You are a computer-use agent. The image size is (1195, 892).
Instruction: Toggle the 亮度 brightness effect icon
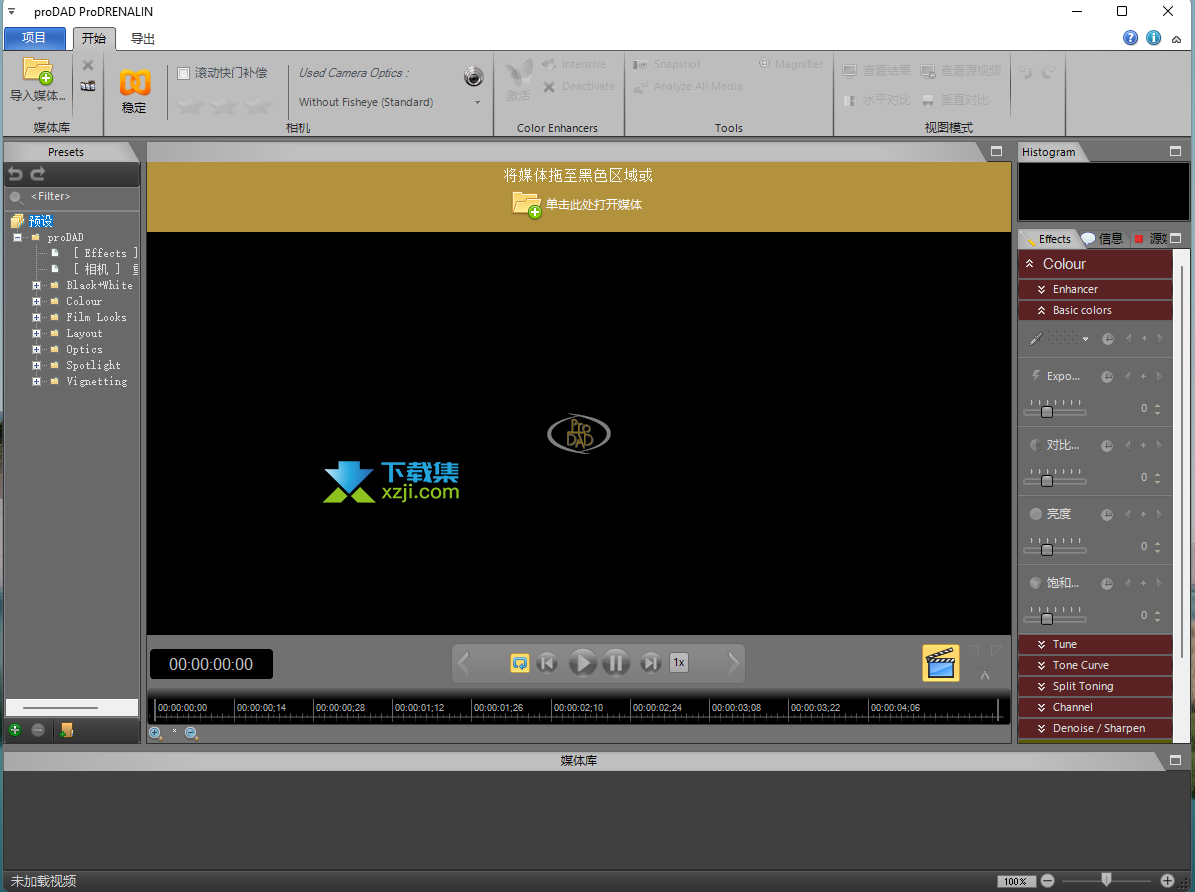[1036, 514]
